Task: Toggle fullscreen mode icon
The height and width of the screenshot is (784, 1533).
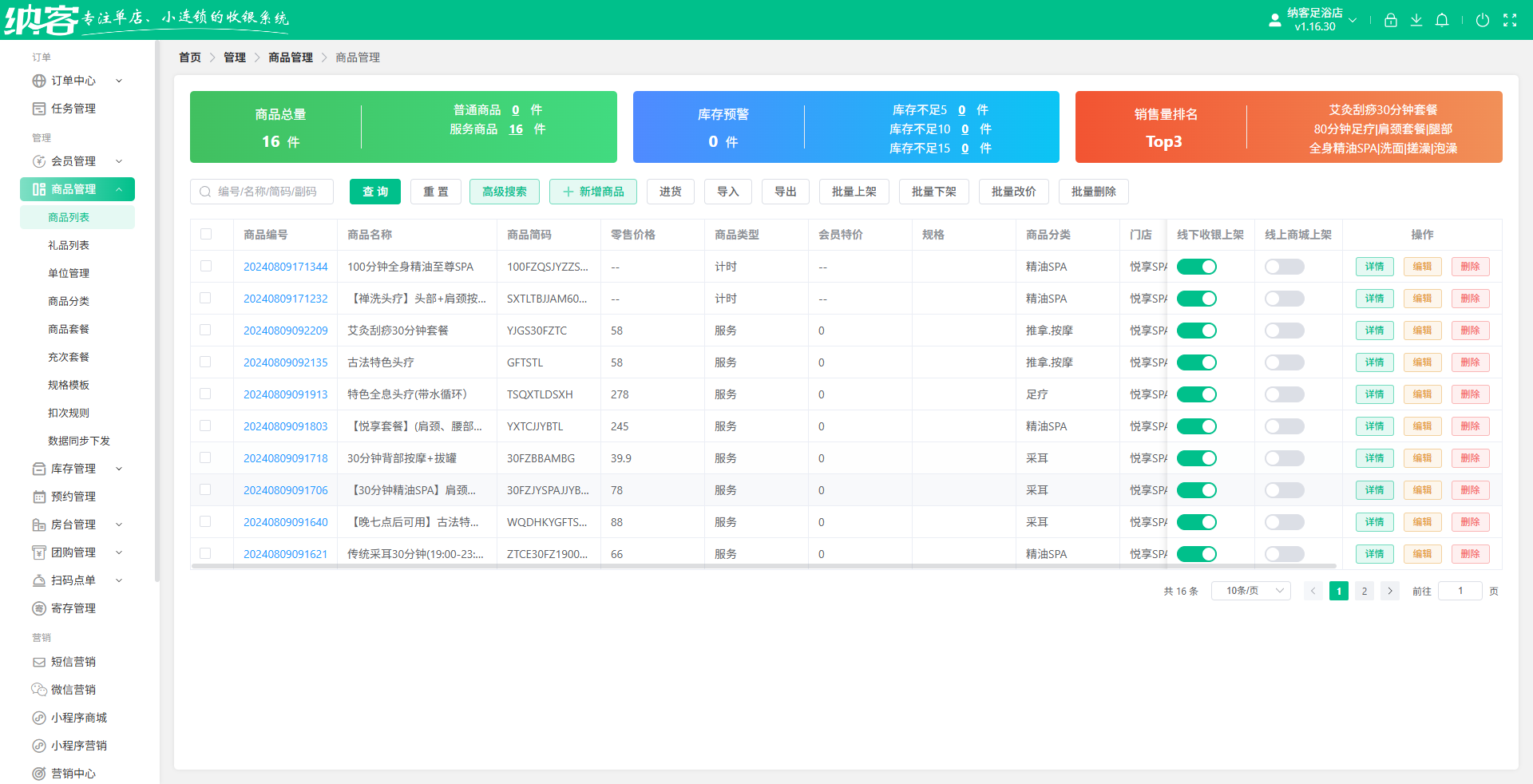Action: pyautogui.click(x=1509, y=21)
